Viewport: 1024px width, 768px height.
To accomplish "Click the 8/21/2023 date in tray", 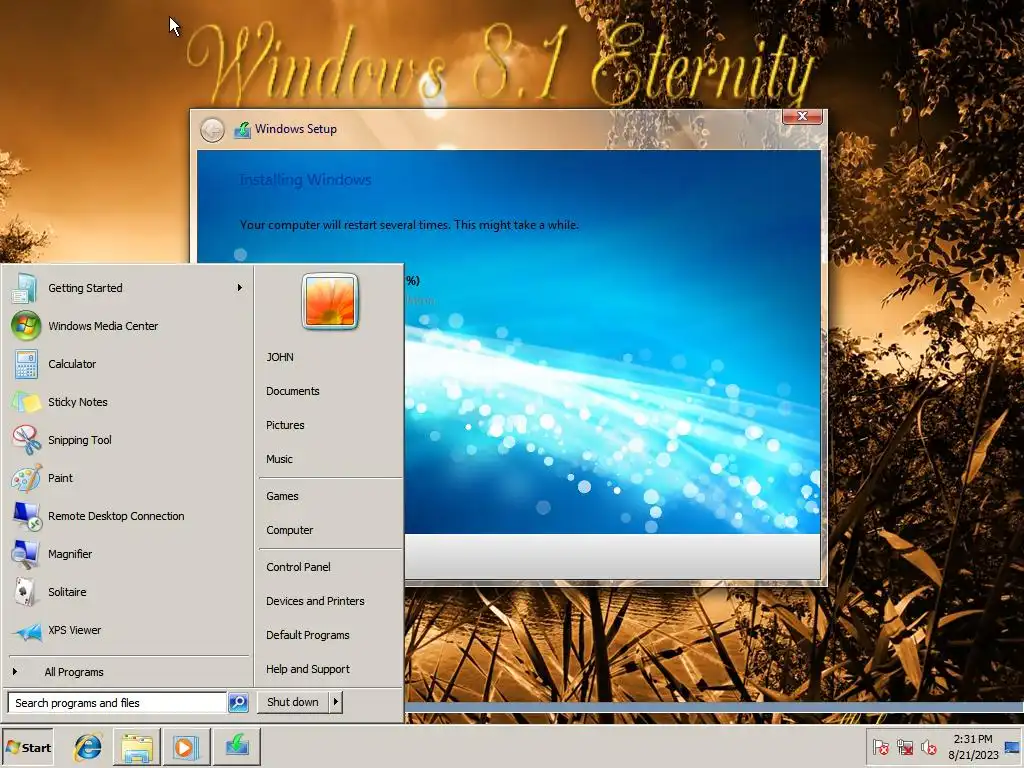I will pyautogui.click(x=973, y=755).
